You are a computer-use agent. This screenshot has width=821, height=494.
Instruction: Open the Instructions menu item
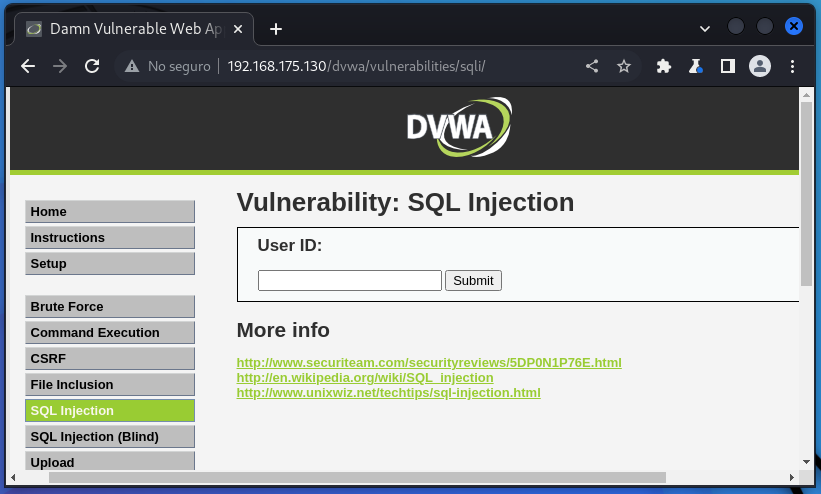coord(110,238)
